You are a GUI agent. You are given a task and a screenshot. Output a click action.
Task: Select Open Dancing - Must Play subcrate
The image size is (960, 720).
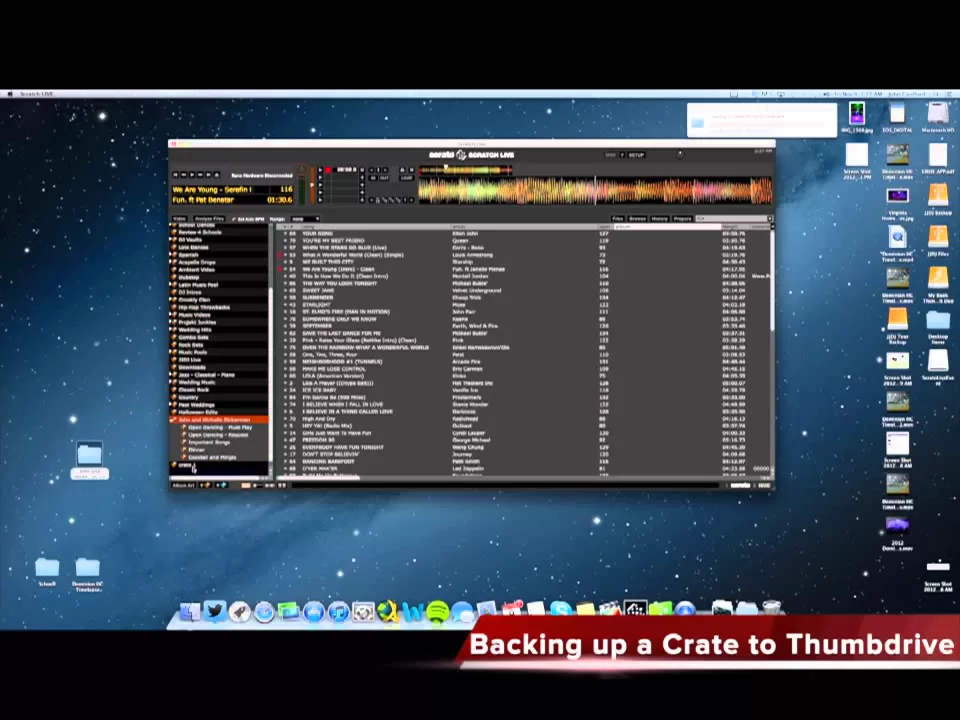point(220,427)
